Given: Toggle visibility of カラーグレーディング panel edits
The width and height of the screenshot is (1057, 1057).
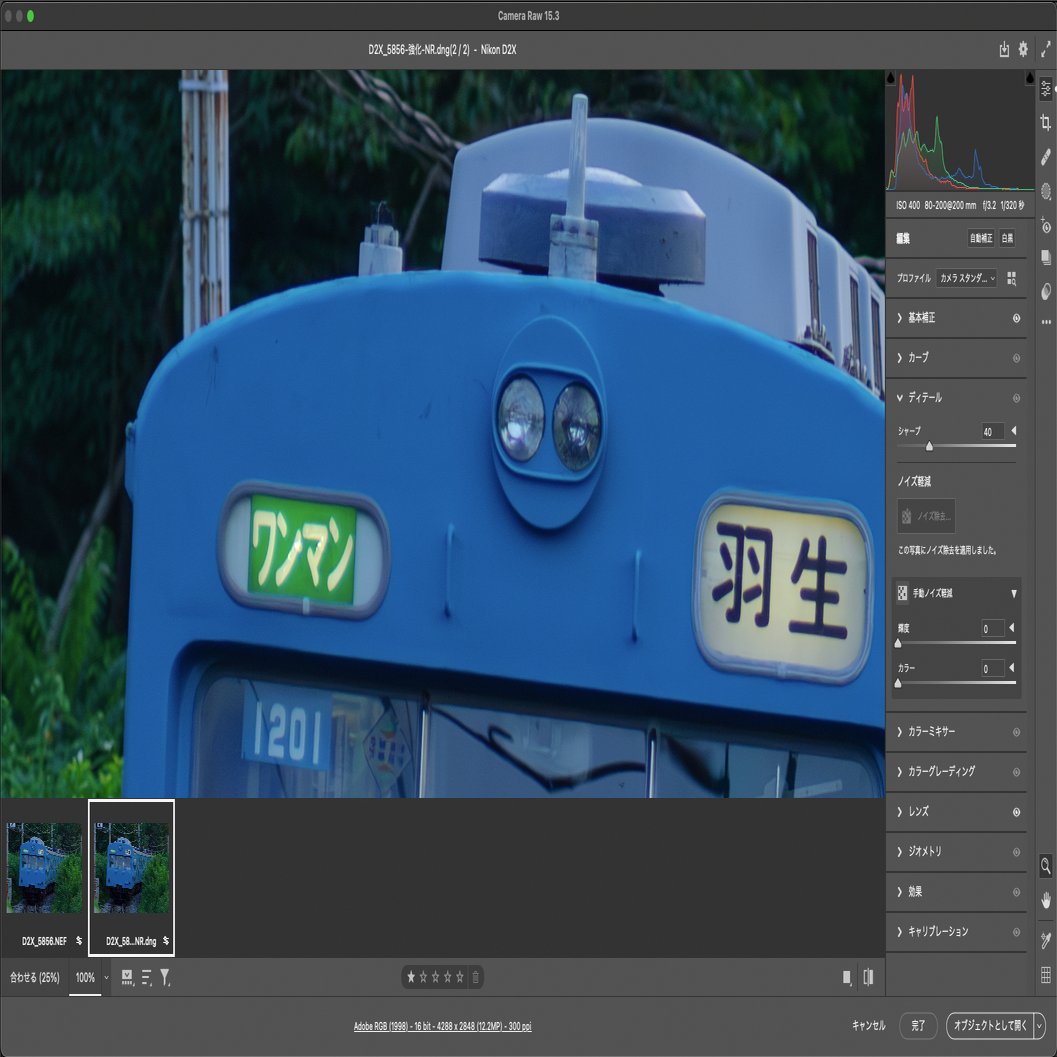Looking at the screenshot, I should click(1016, 772).
